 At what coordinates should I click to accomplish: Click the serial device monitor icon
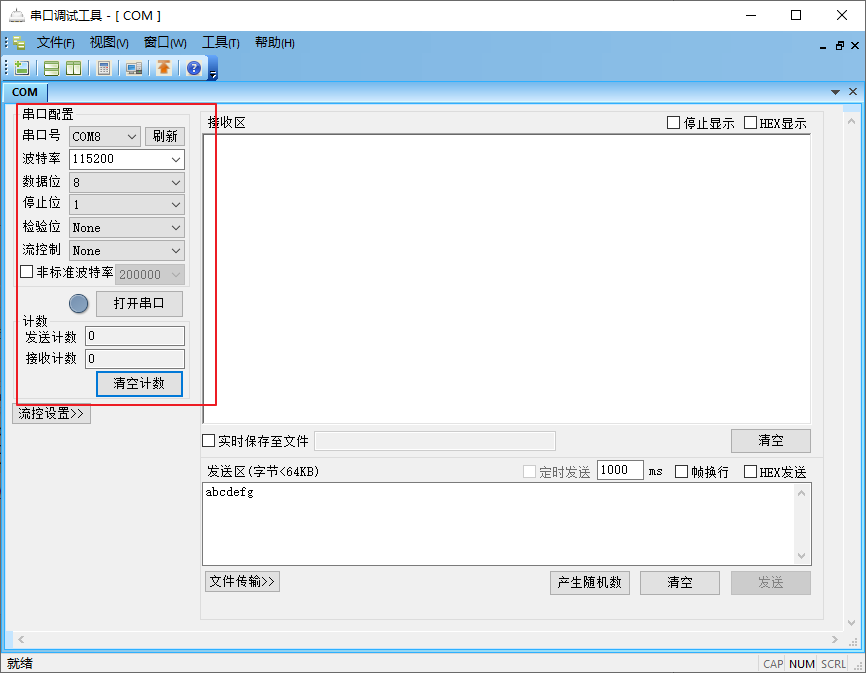[x=133, y=67]
